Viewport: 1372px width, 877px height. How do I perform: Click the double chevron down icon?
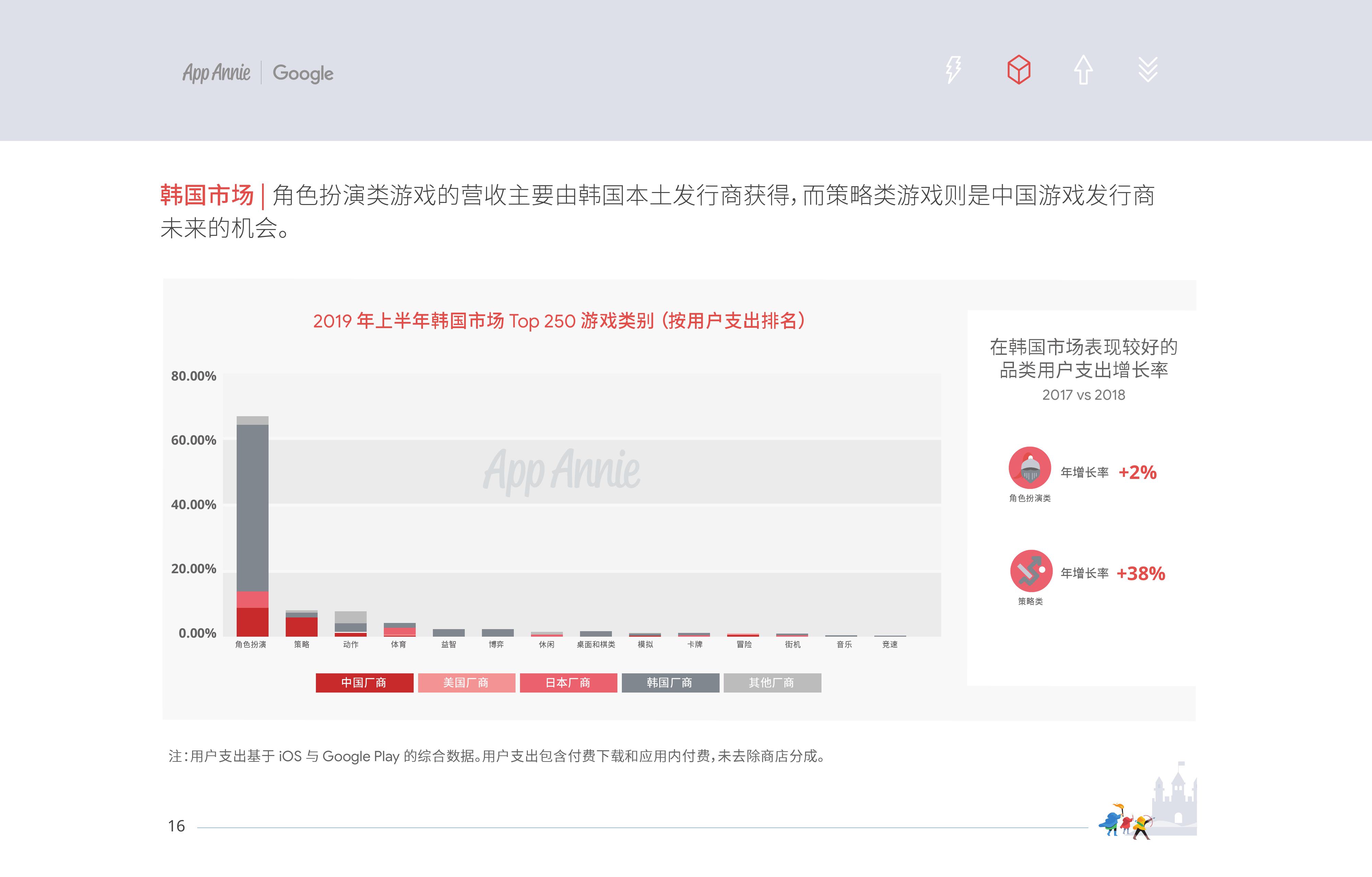click(1148, 70)
